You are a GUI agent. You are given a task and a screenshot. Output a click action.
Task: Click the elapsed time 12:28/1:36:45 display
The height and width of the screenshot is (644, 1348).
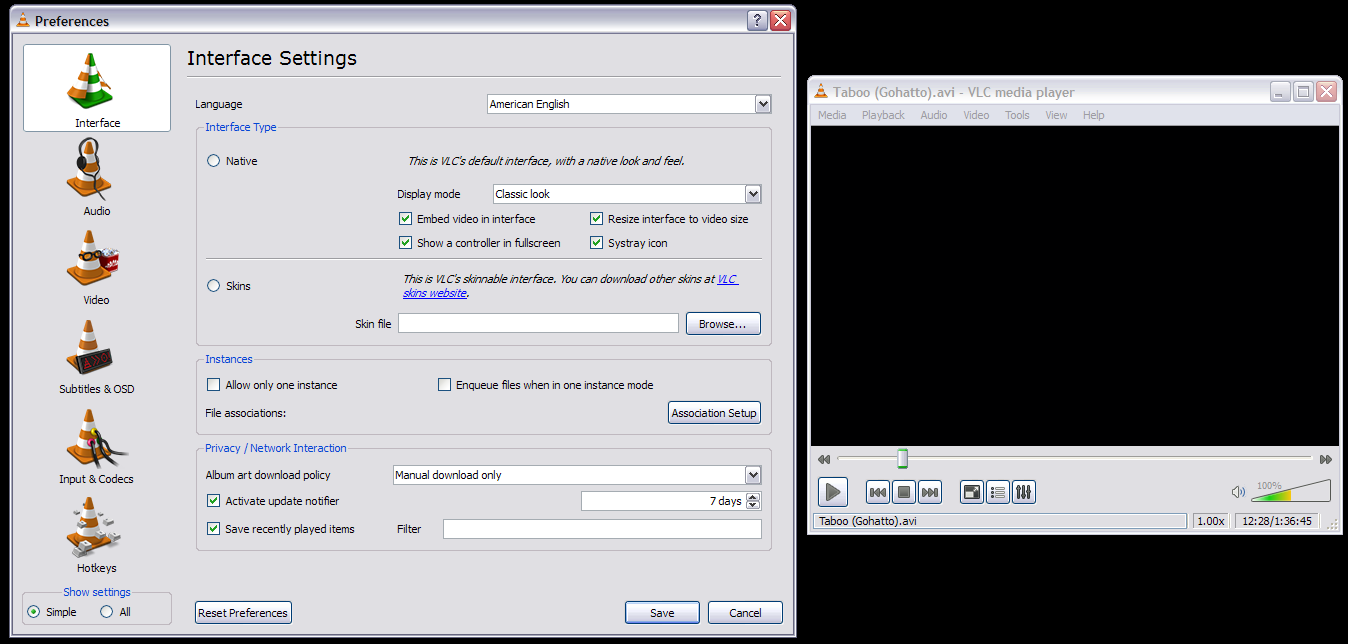1277,521
